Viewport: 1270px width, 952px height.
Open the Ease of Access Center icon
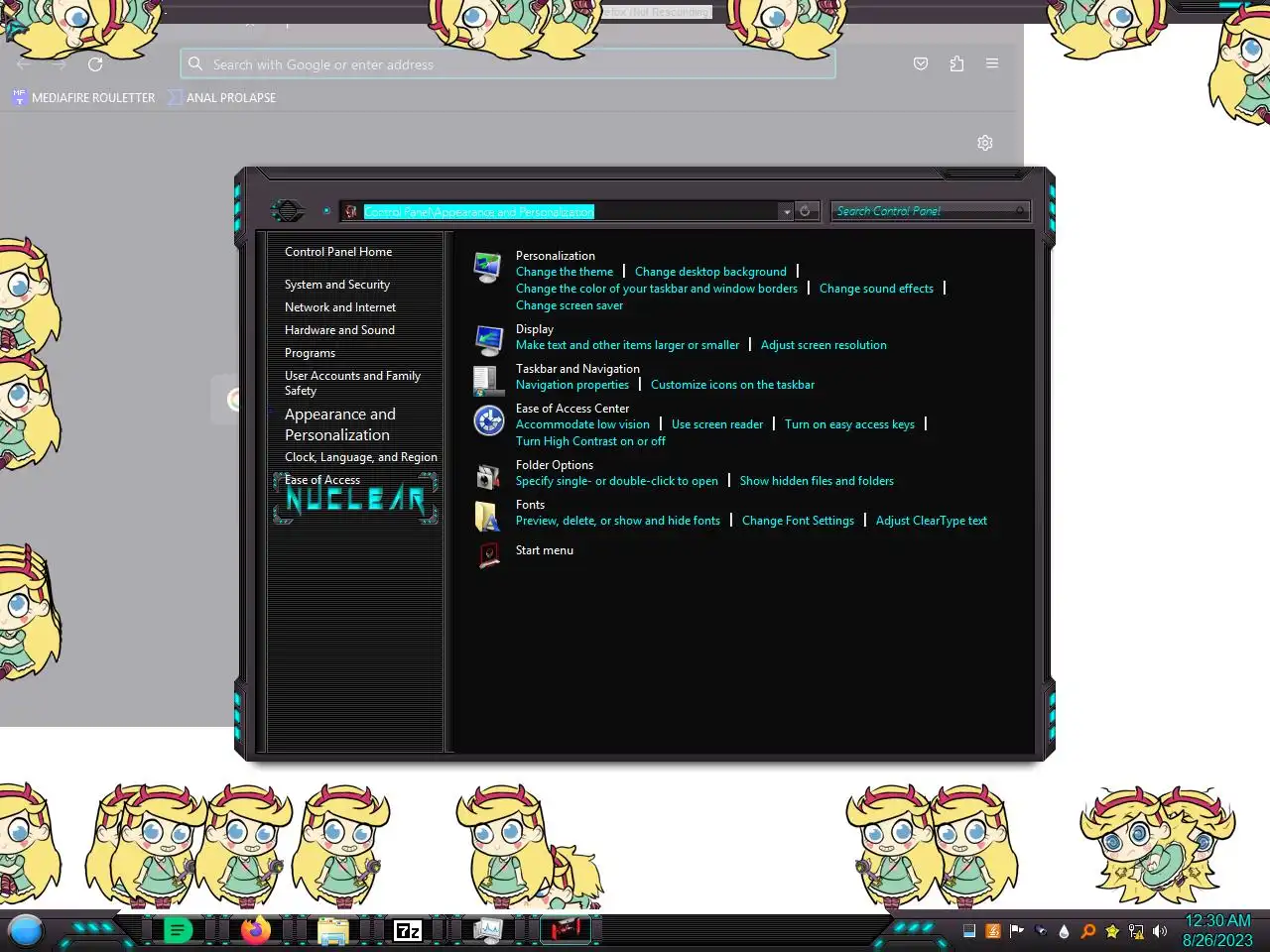(x=488, y=420)
